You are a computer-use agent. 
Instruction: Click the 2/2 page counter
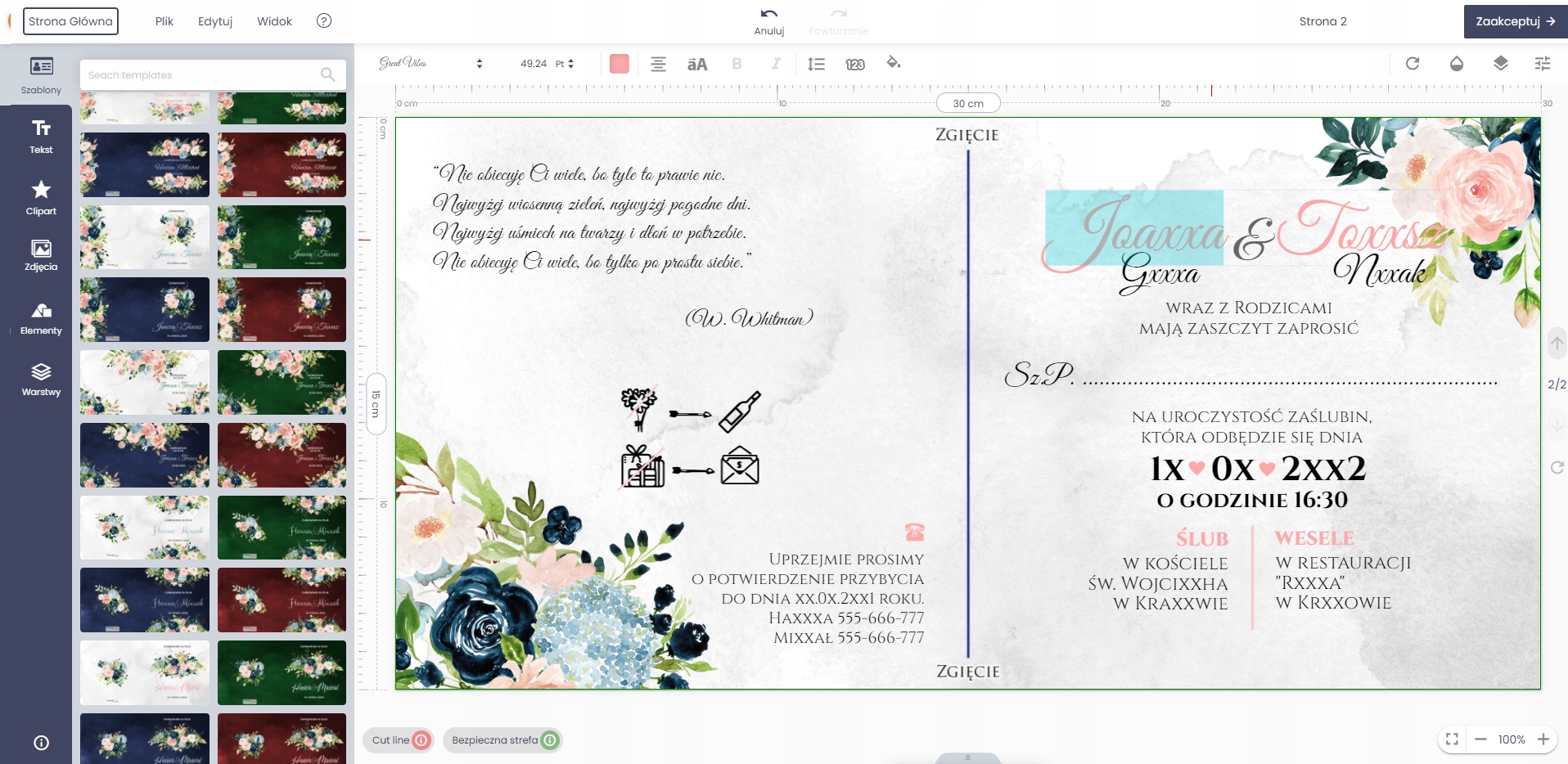coord(1557,384)
